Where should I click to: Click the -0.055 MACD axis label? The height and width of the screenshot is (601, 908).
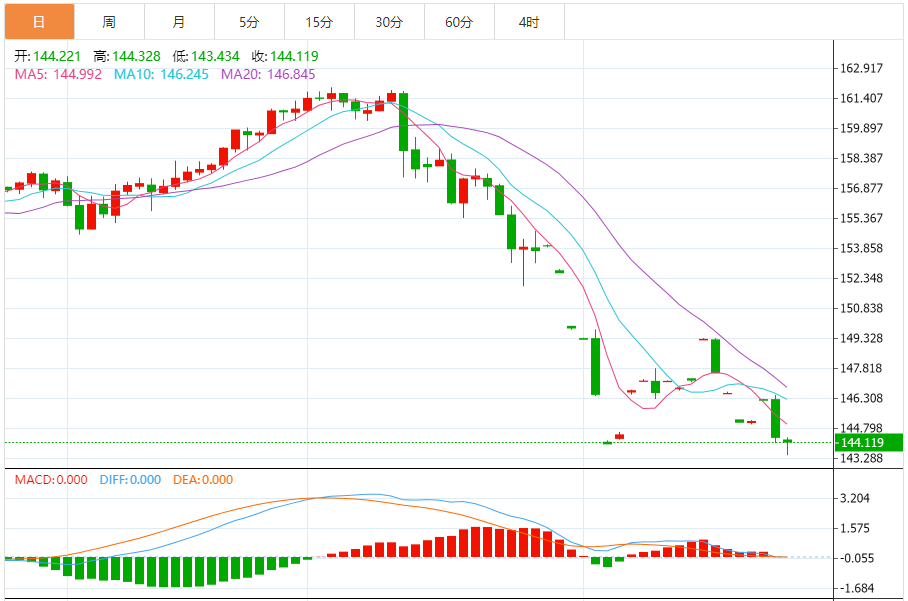(x=856, y=559)
